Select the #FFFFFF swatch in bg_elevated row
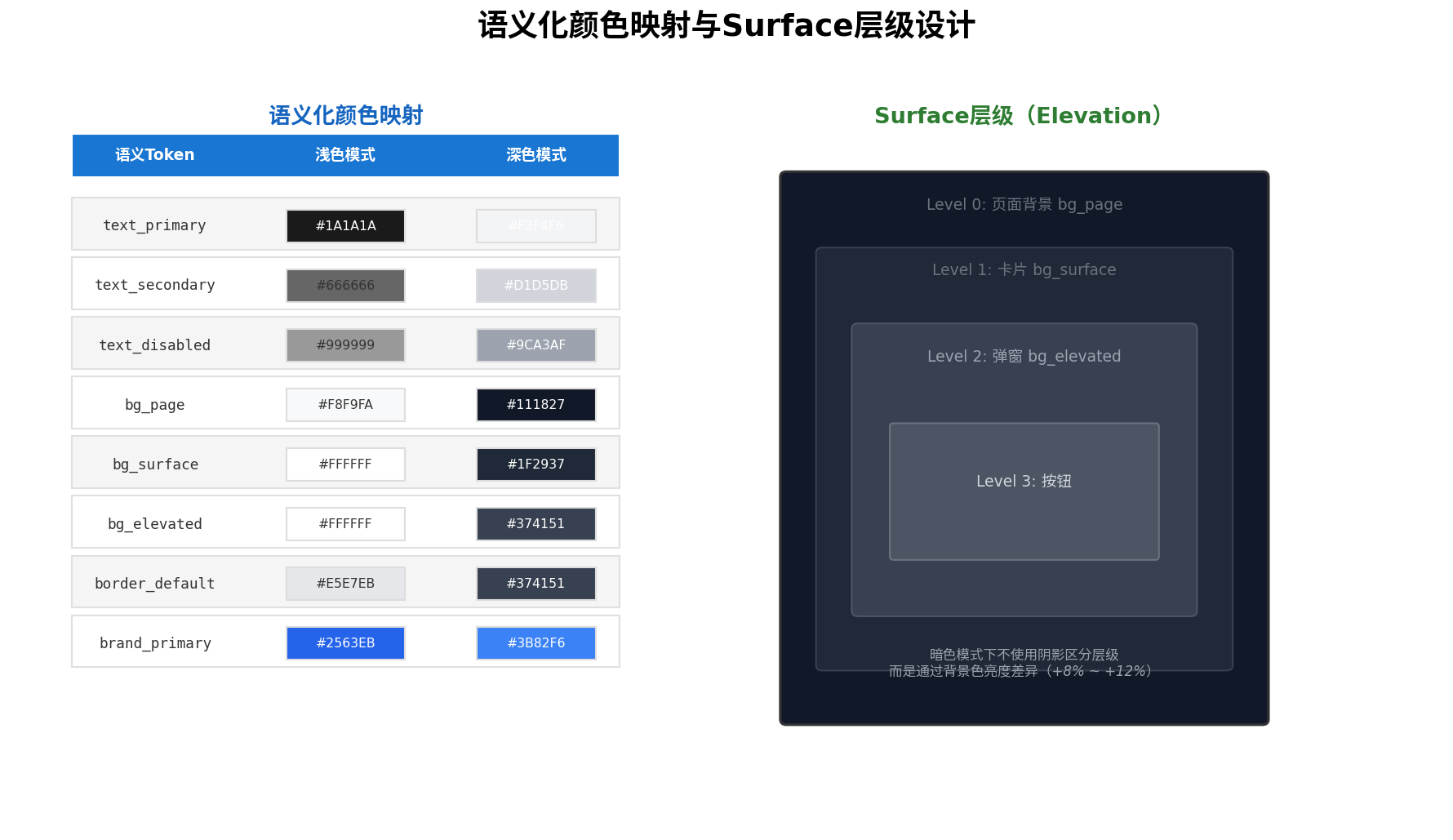This screenshot has height=840, width=1453. [345, 524]
